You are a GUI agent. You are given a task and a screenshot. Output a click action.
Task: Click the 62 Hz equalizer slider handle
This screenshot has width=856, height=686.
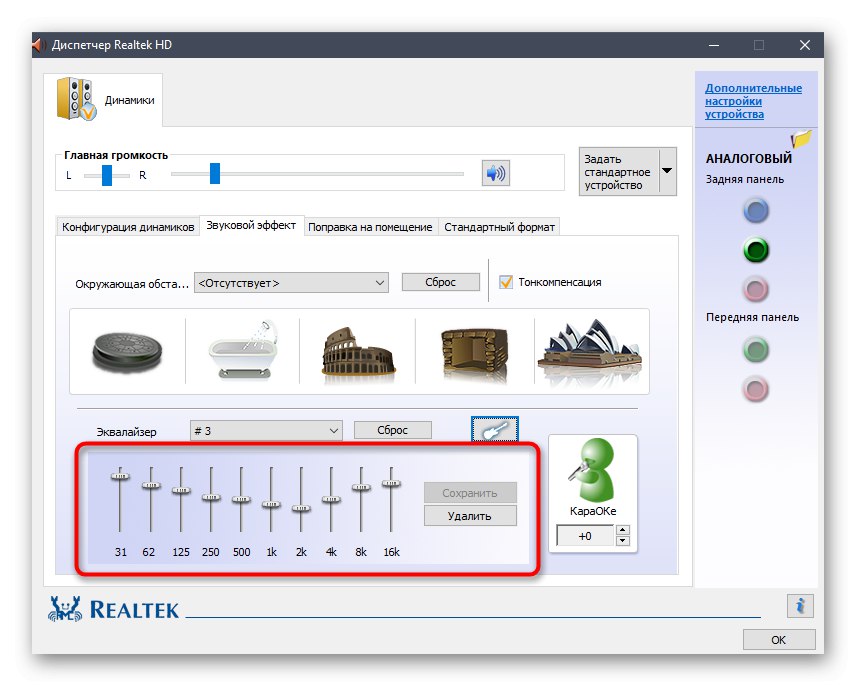pos(151,485)
